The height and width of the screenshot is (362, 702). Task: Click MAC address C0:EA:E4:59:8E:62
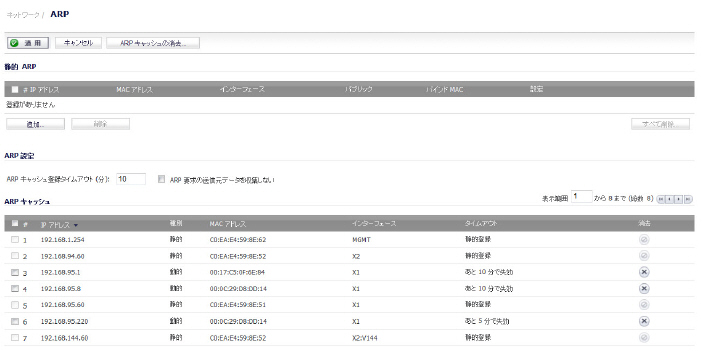pos(238,240)
